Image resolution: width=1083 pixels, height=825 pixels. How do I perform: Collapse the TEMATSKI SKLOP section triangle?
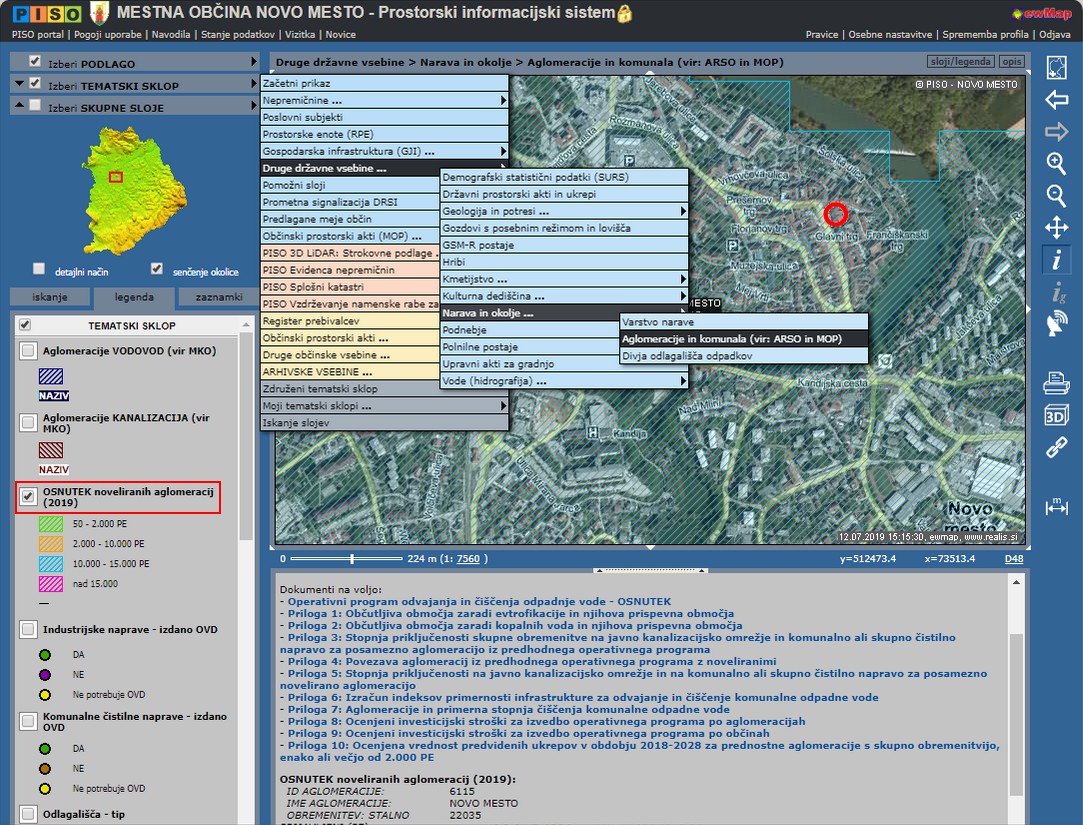click(x=20, y=85)
